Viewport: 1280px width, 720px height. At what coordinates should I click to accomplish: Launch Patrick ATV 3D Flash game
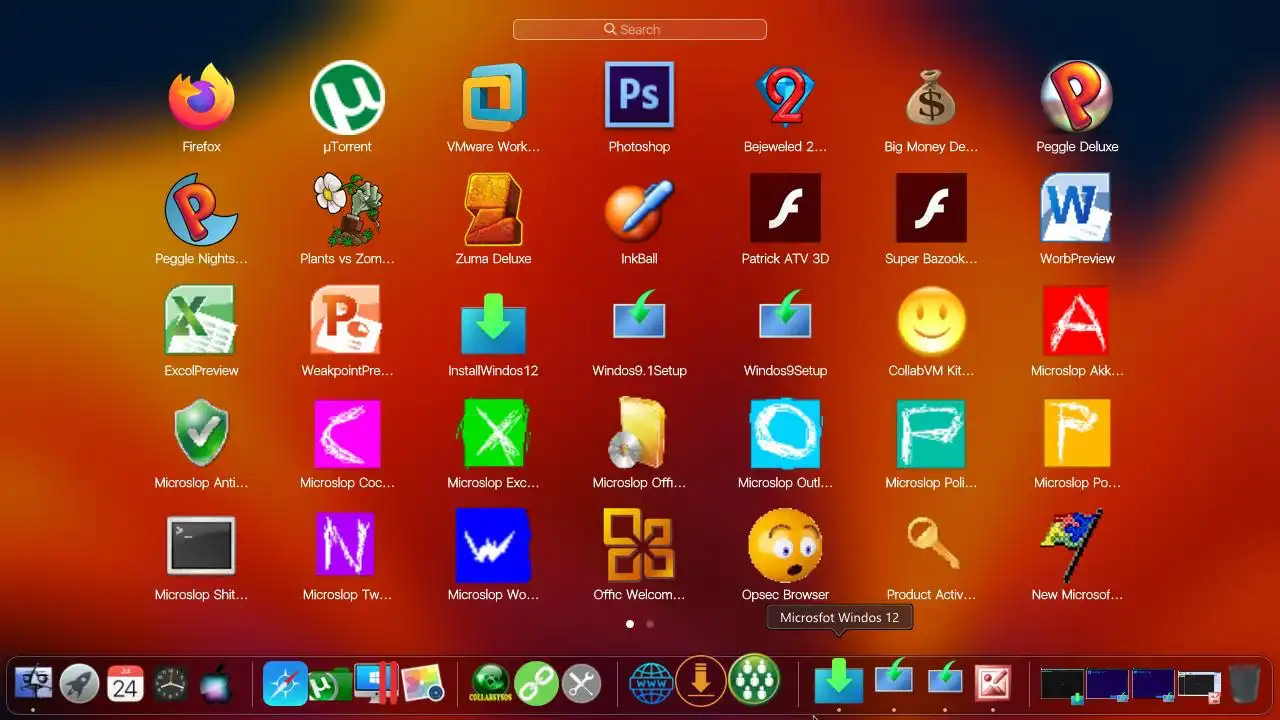[785, 208]
